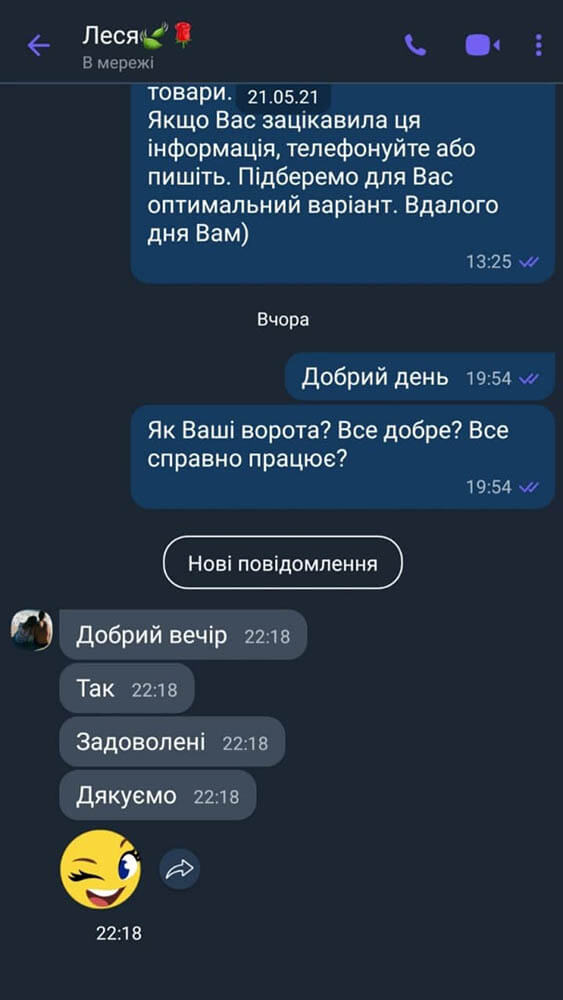Viewport: 563px width, 1000px height.
Task: Open the three-dot more options menu
Action: click(x=539, y=45)
